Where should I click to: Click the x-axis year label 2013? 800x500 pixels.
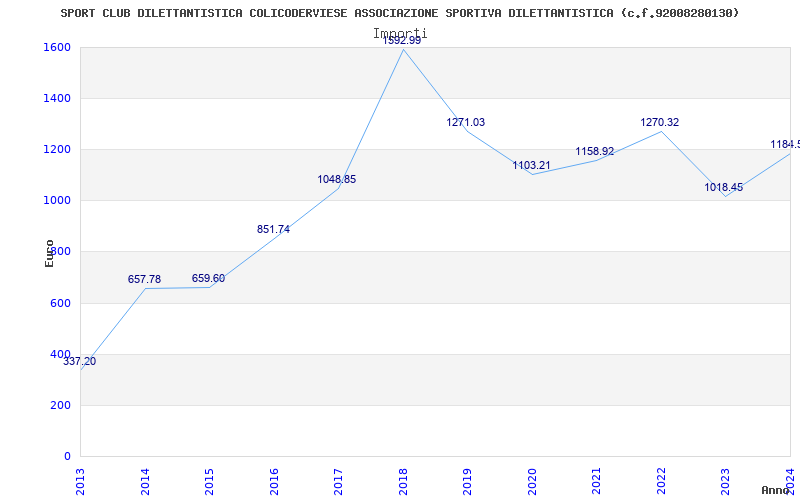pos(81,481)
